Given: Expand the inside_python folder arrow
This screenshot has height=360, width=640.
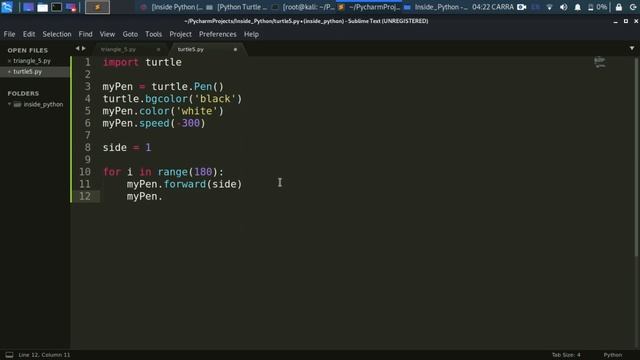Looking at the screenshot, I should [9, 104].
